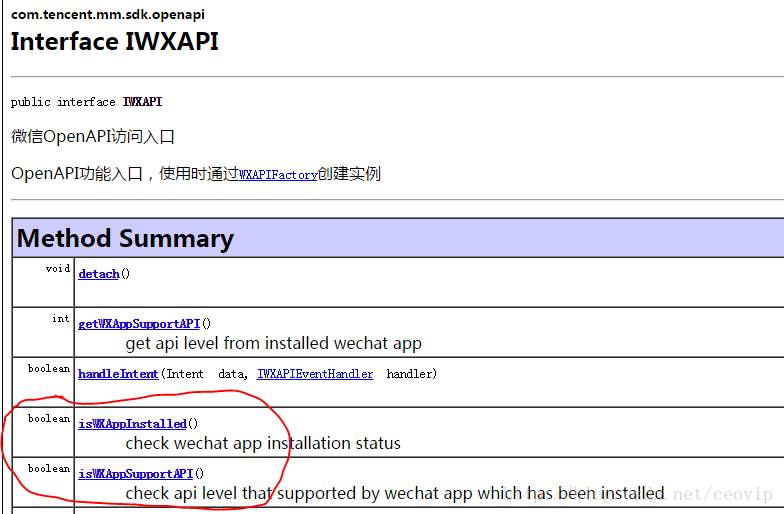Open the isWXAppSupportAPI method link
This screenshot has height=514, width=784.
(x=136, y=474)
